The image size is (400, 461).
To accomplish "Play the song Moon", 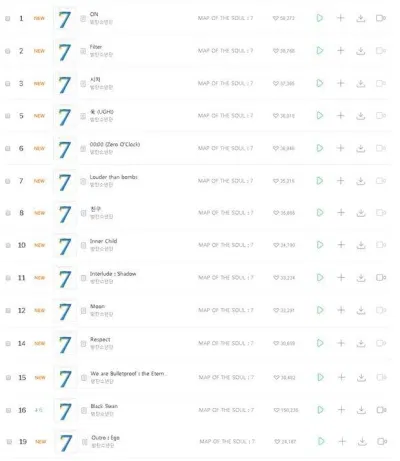I will [x=320, y=310].
